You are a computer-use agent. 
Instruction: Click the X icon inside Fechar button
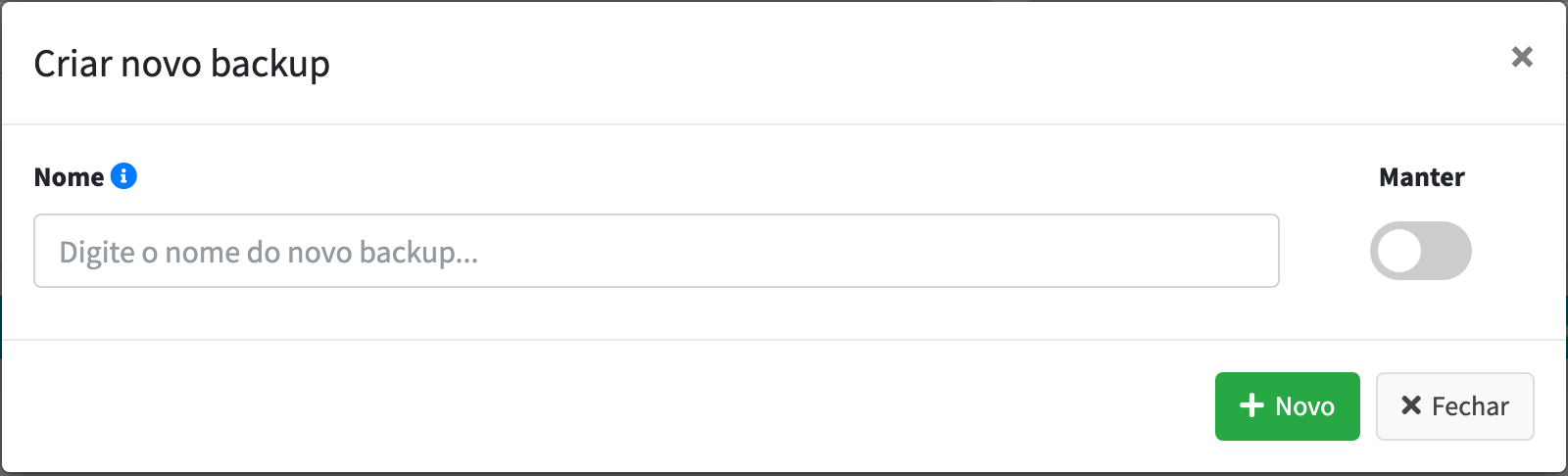point(1411,405)
